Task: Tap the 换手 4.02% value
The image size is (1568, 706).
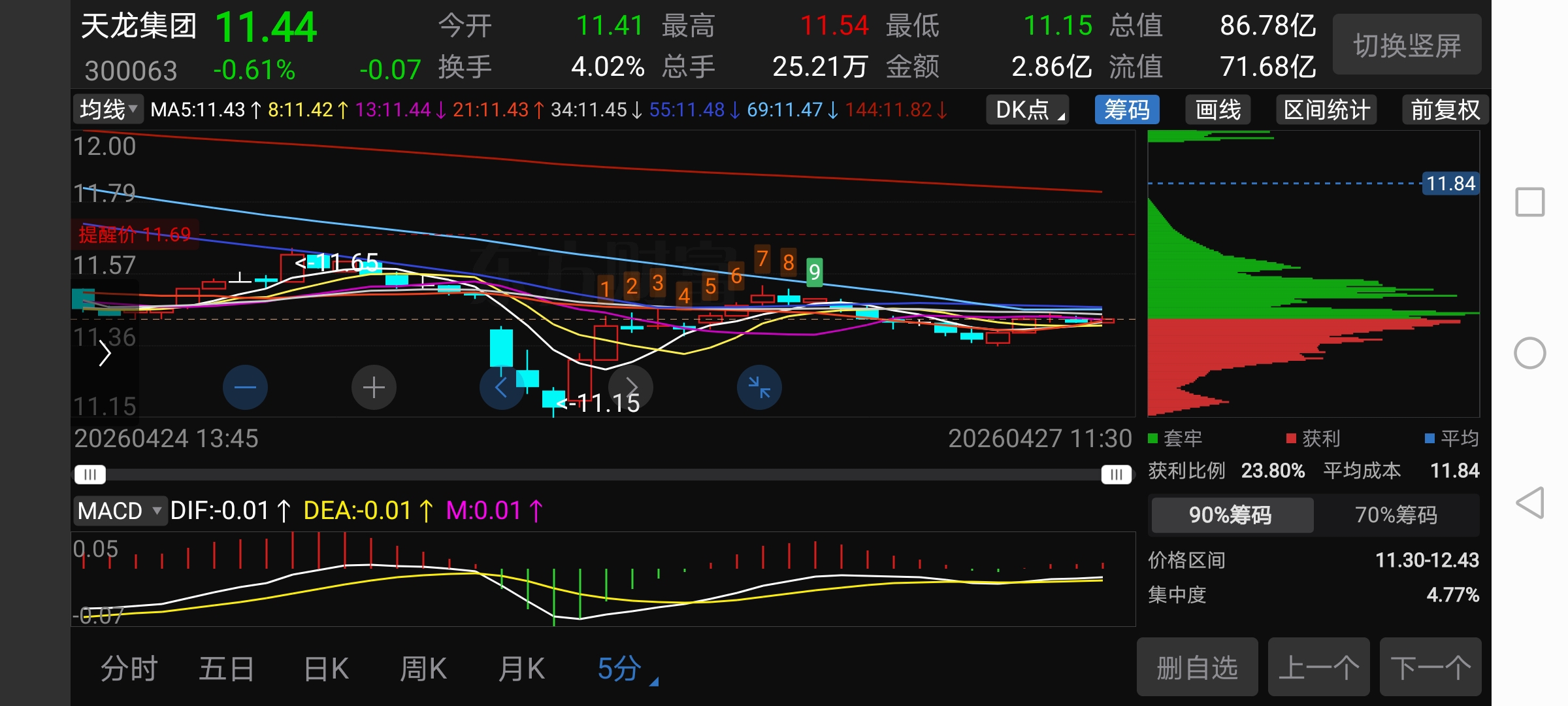Action: [608, 67]
